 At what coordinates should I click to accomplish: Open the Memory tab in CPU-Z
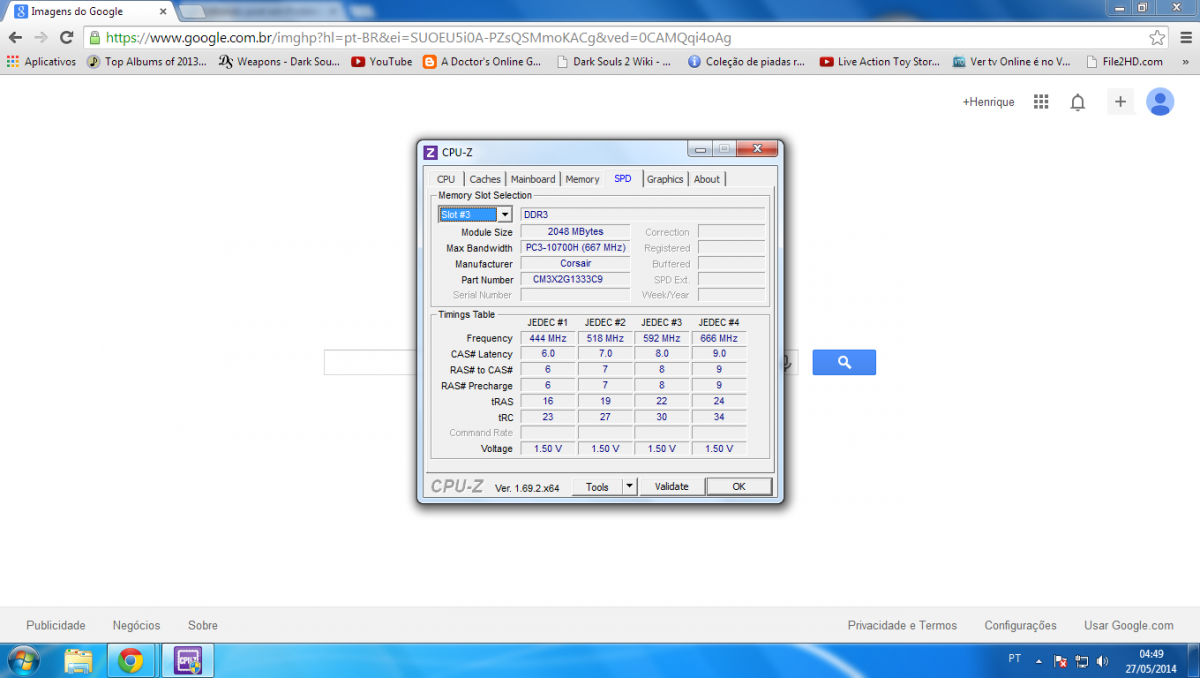click(x=582, y=180)
